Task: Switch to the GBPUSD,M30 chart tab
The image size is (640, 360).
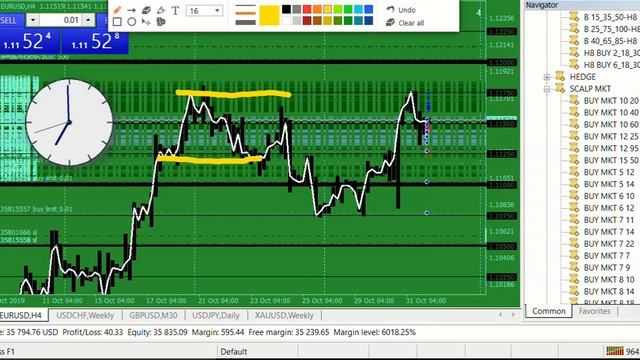Action: pos(153,316)
